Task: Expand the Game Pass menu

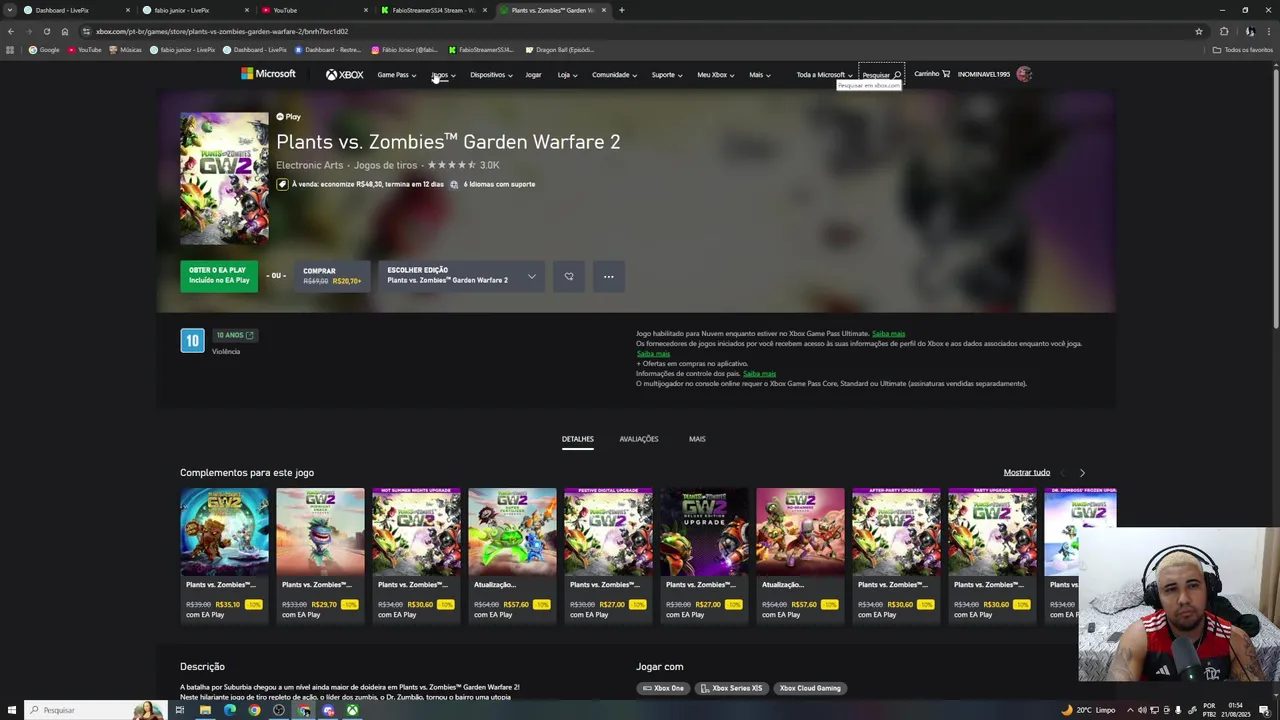Action: coord(397,75)
